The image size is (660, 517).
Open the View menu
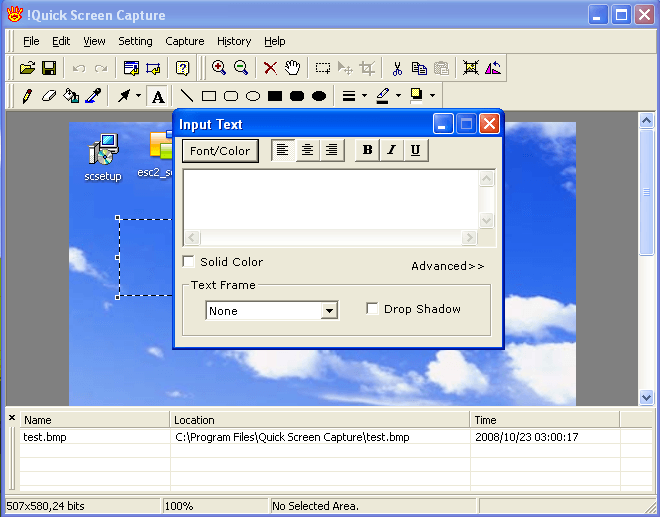[x=94, y=41]
